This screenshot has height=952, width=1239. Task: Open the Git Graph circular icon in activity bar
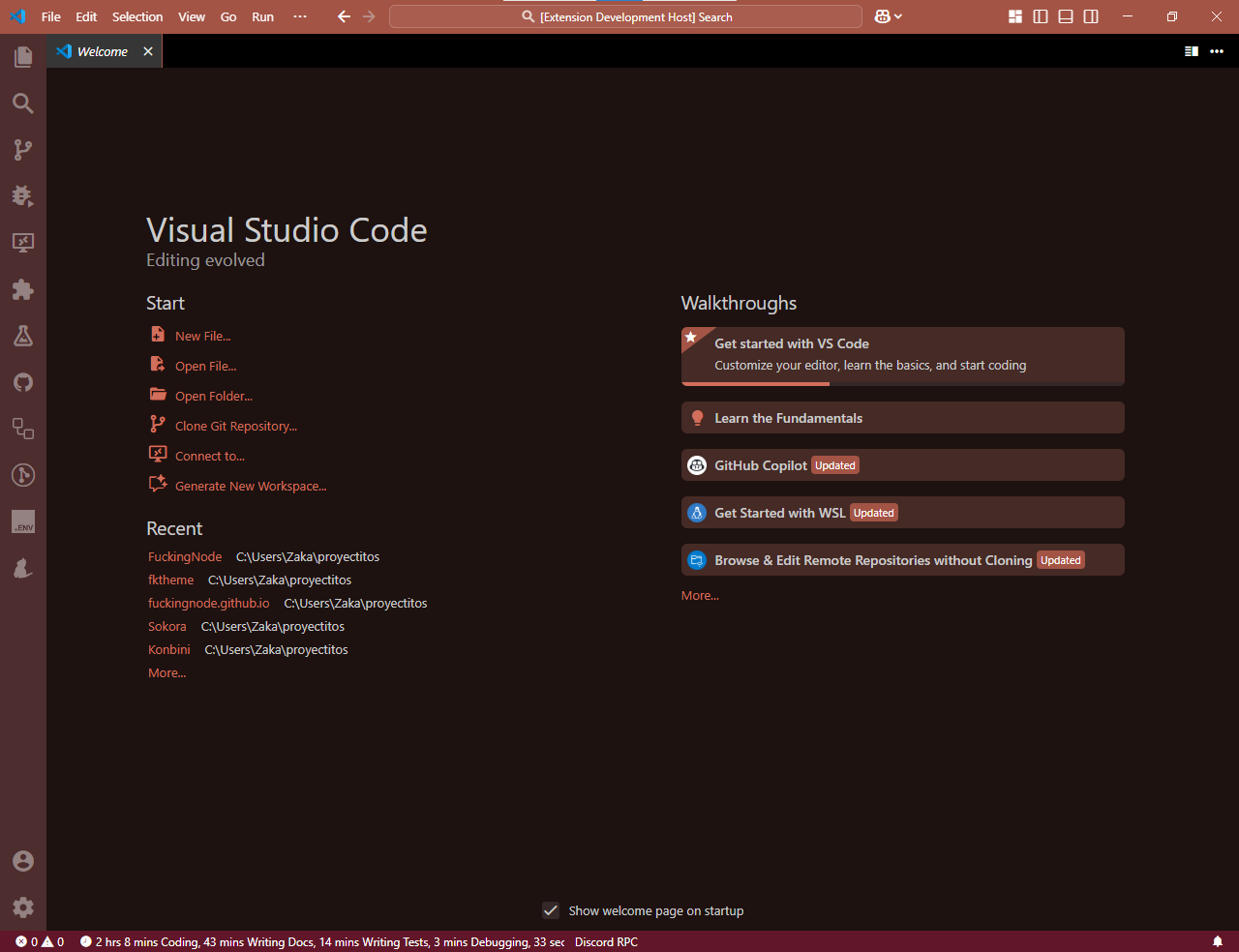pos(23,475)
